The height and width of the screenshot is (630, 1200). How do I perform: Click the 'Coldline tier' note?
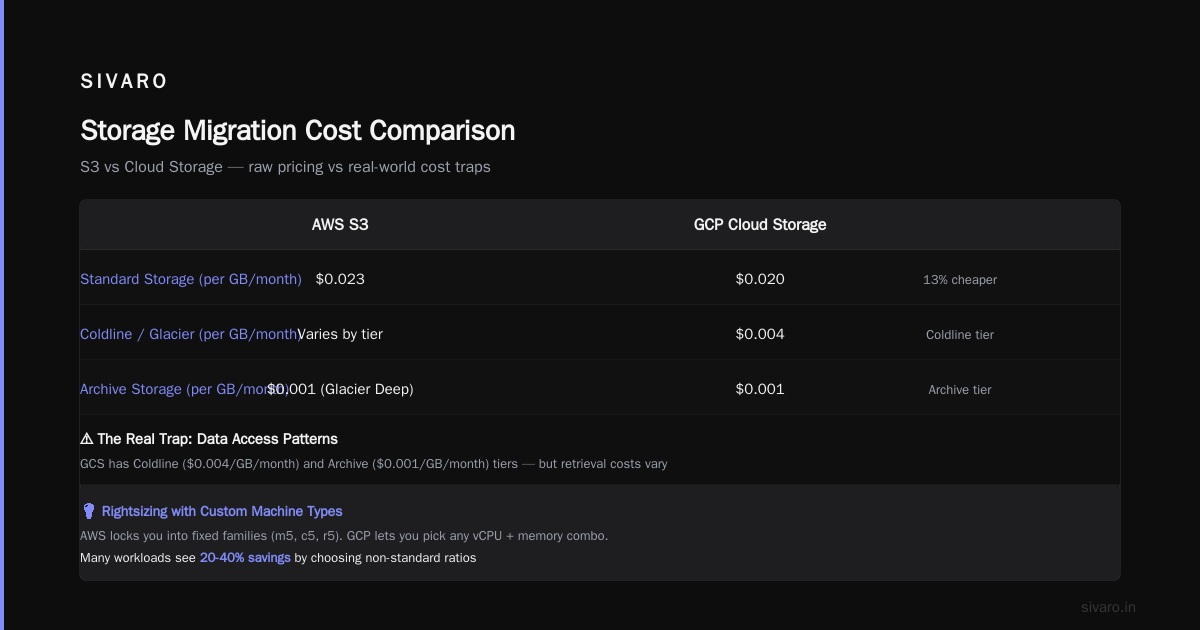[x=960, y=335]
